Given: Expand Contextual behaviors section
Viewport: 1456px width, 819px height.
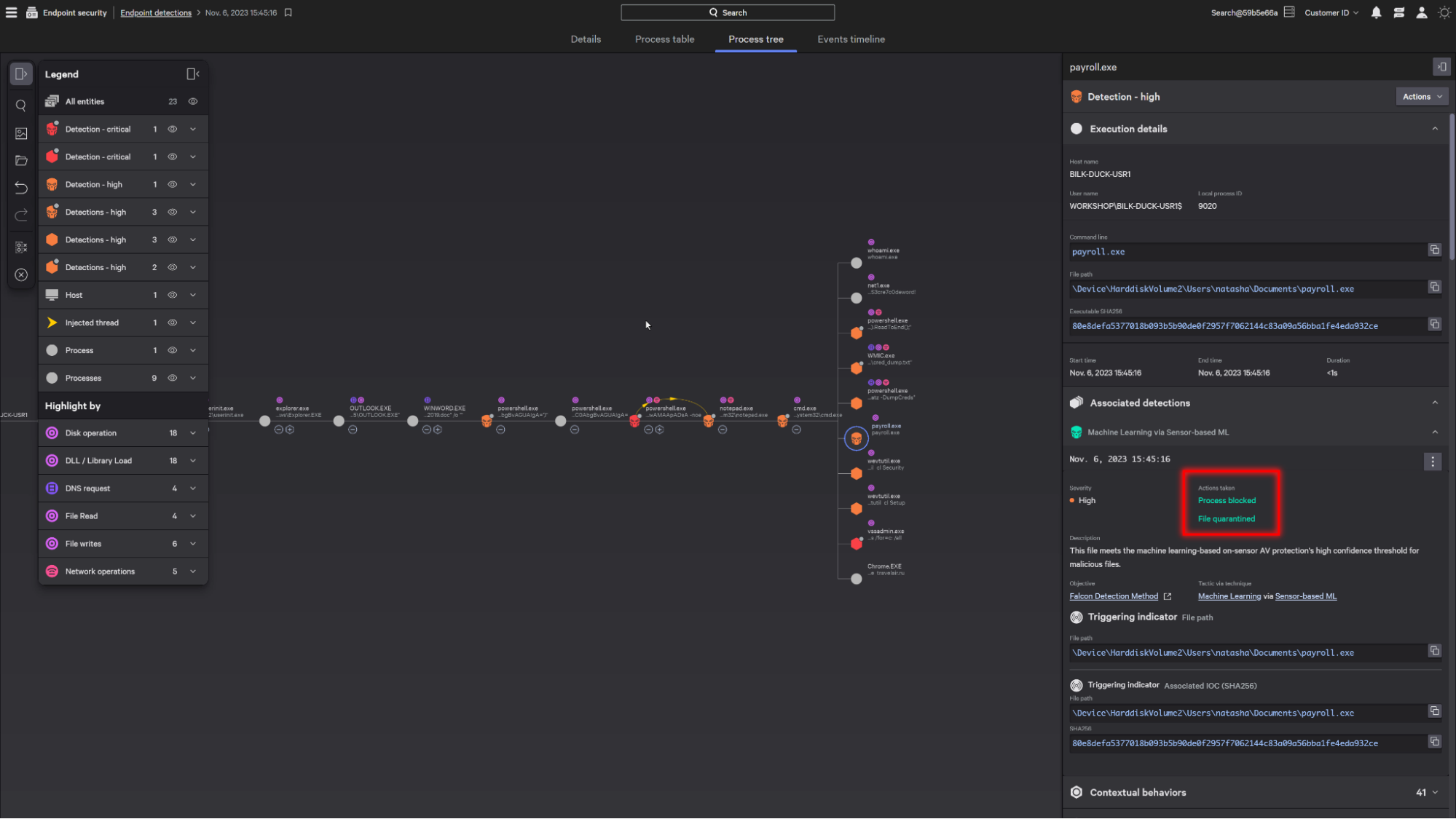Looking at the screenshot, I should [1434, 793].
